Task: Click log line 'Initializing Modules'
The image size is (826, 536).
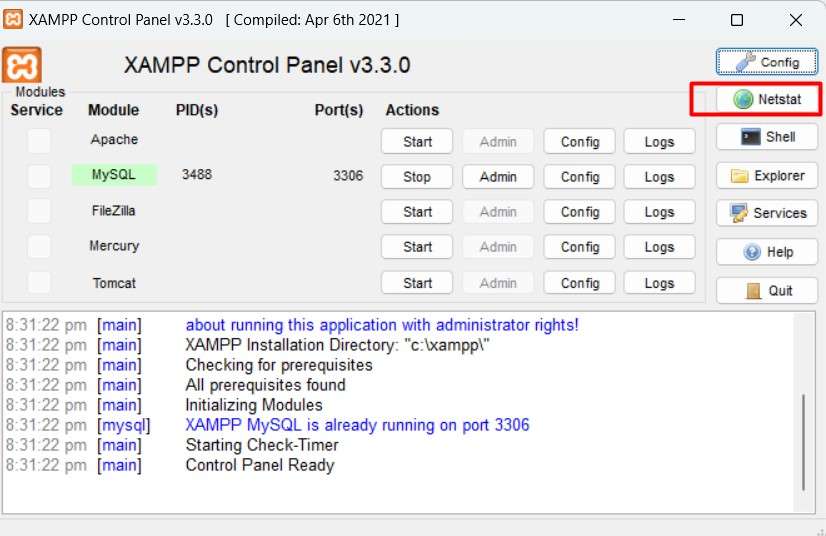Action: pos(253,405)
